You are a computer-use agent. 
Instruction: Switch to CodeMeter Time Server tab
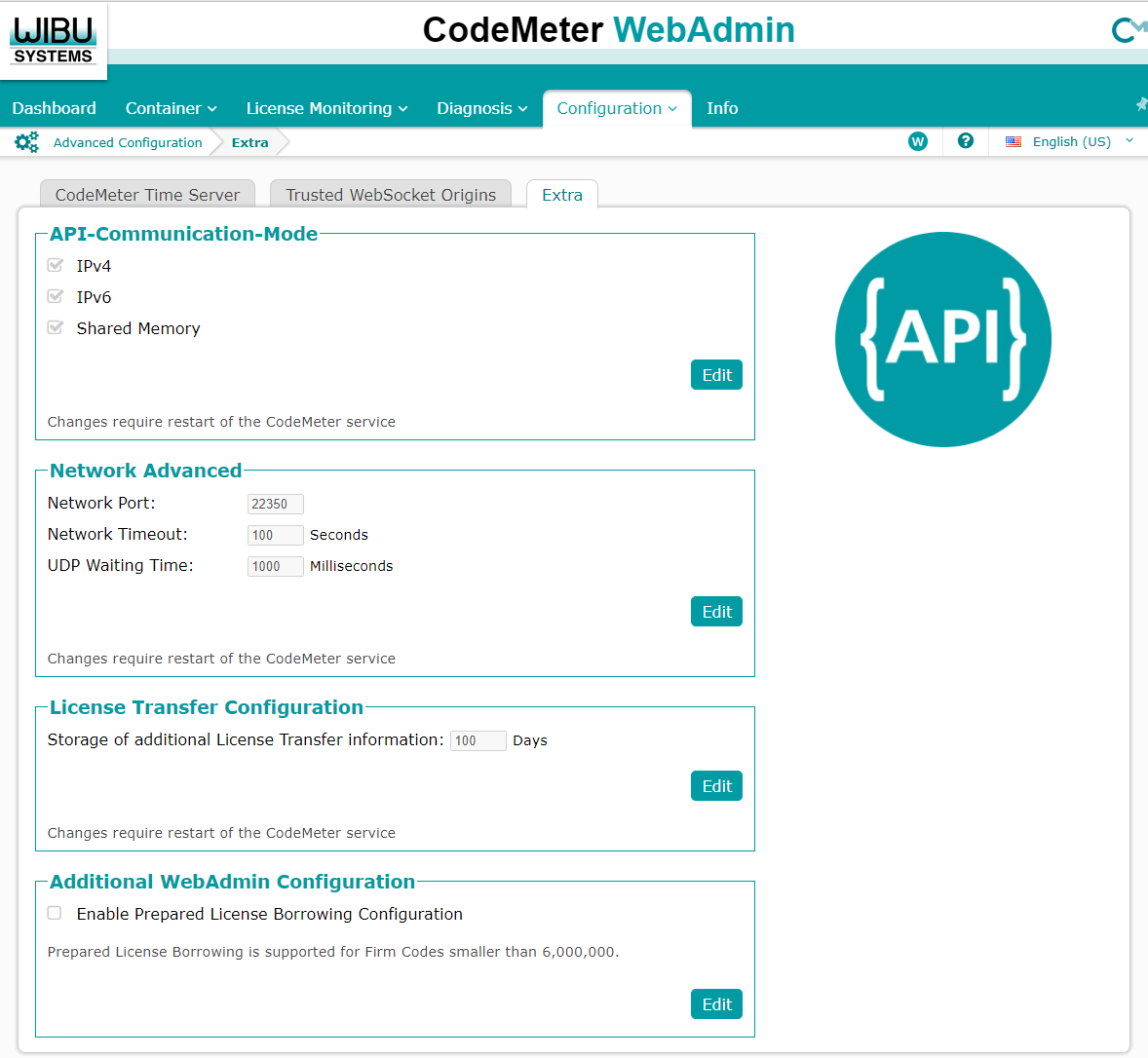147,195
